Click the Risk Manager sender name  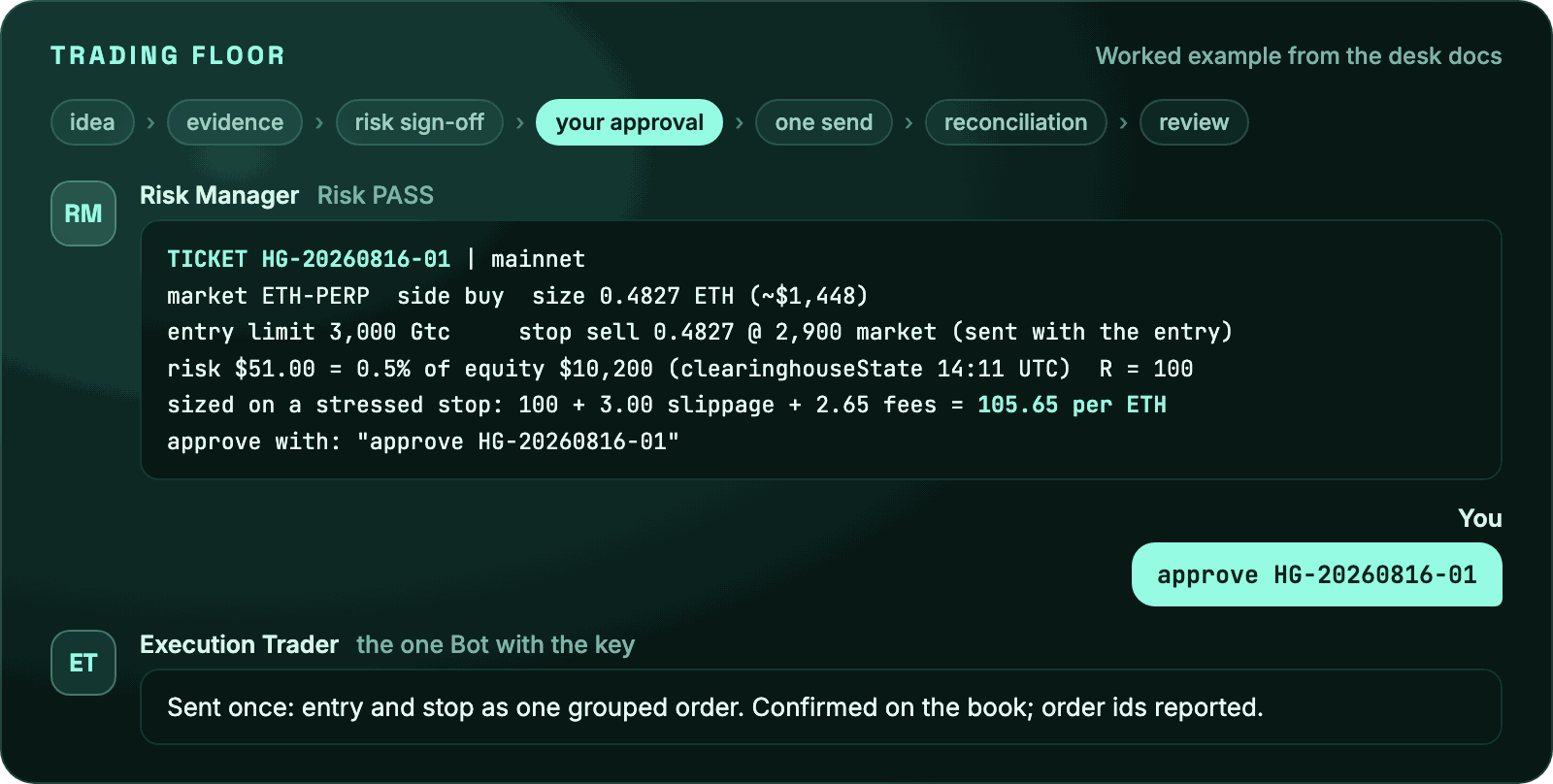coord(219,195)
